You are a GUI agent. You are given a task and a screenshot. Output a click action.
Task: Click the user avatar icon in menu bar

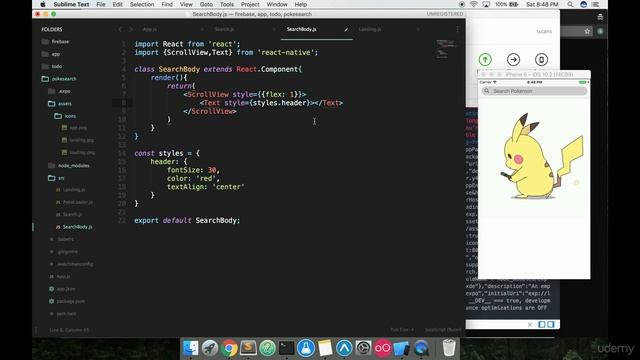pyautogui.click(x=583, y=4)
